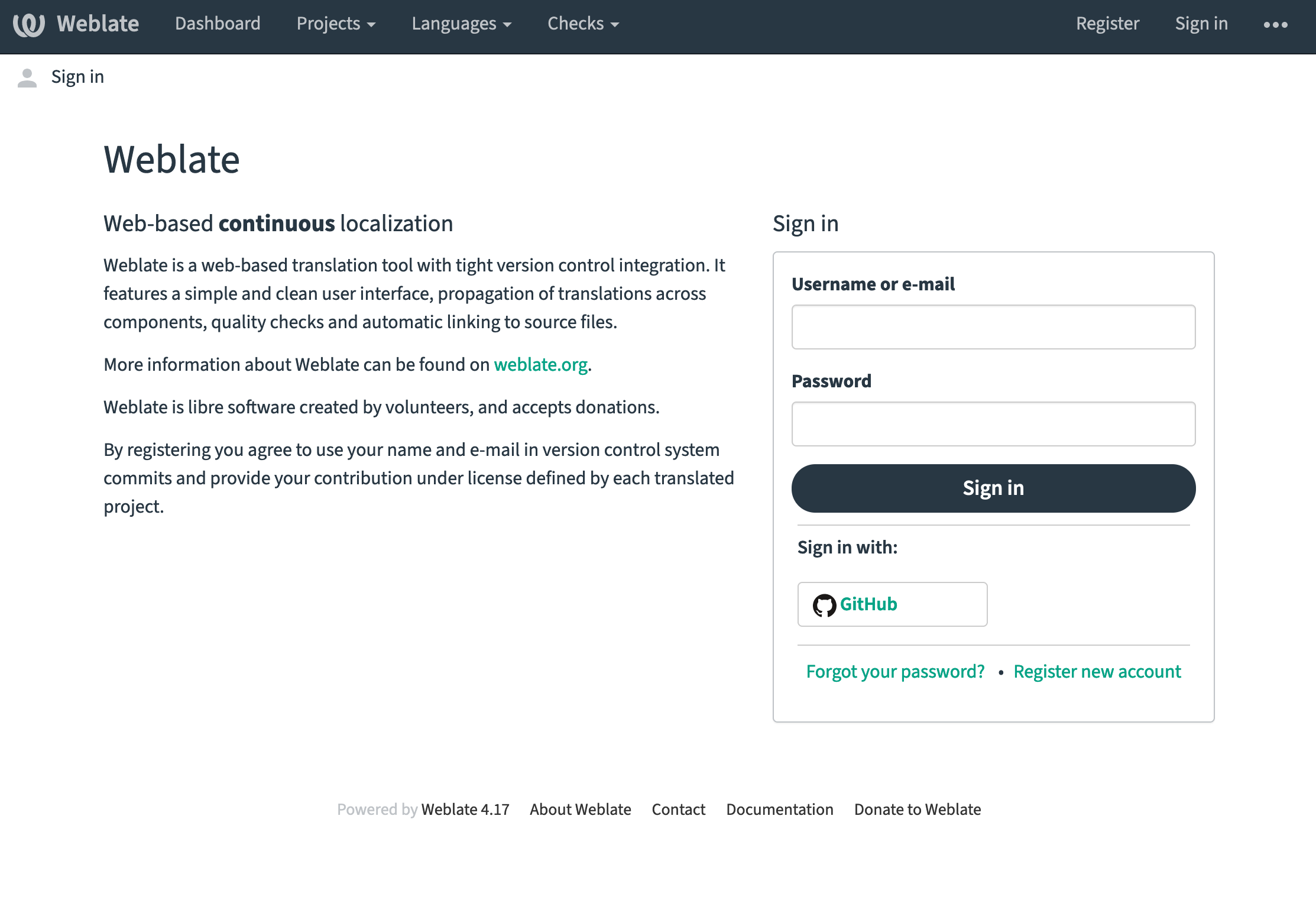This screenshot has height=900, width=1316.
Task: Click the user avatar icon beside Sign in breadcrumb
Action: pyautogui.click(x=27, y=76)
